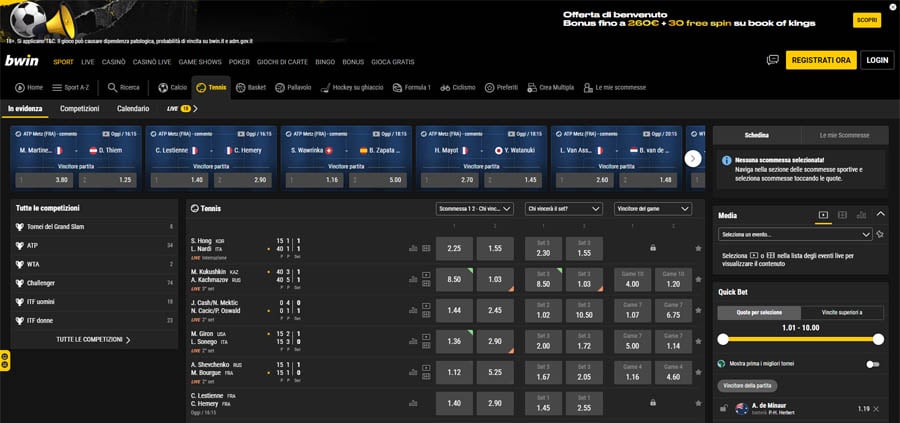
Task: Remove A. de Minaur quick bet selection
Action: (x=876, y=409)
